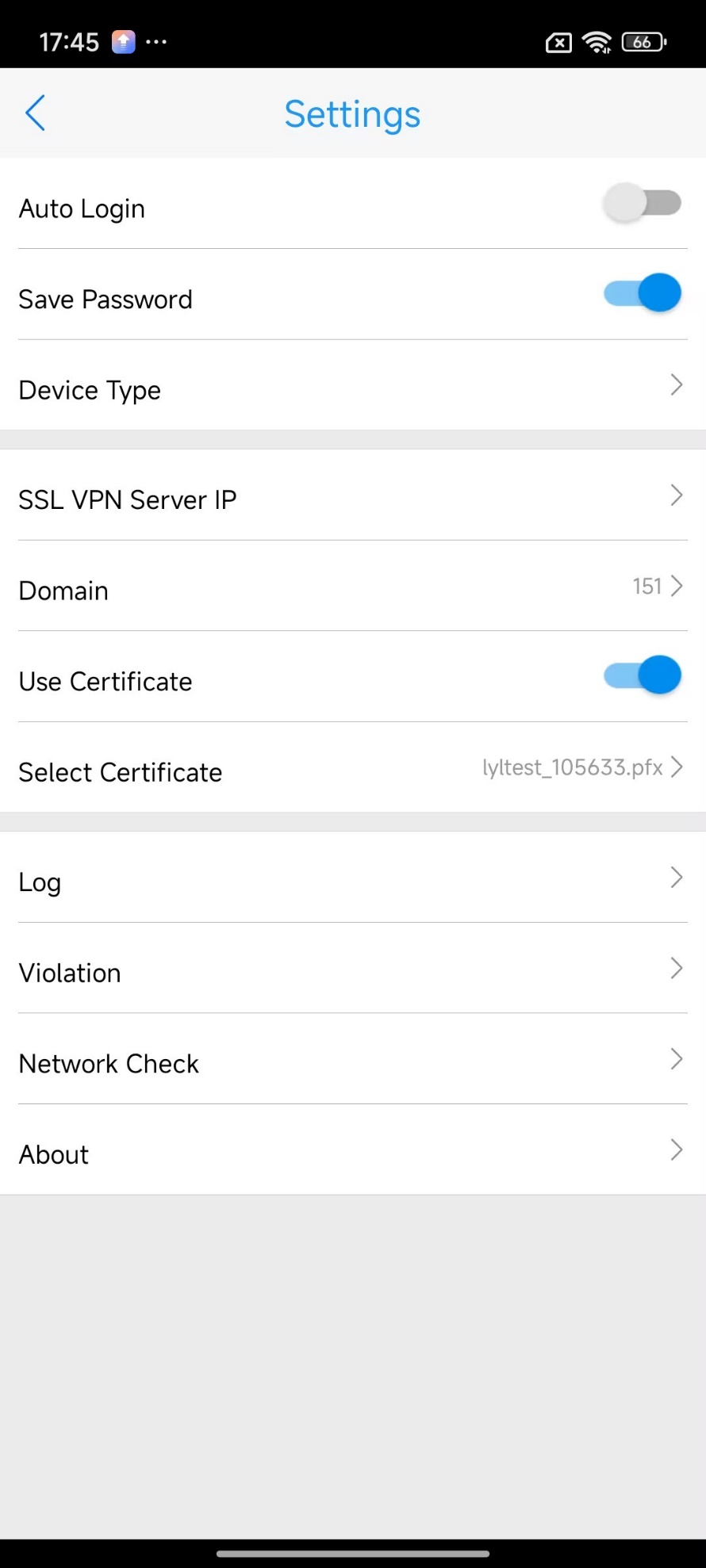The image size is (706, 1568).
Task: Tap the back arrow icon
Action: click(x=36, y=113)
